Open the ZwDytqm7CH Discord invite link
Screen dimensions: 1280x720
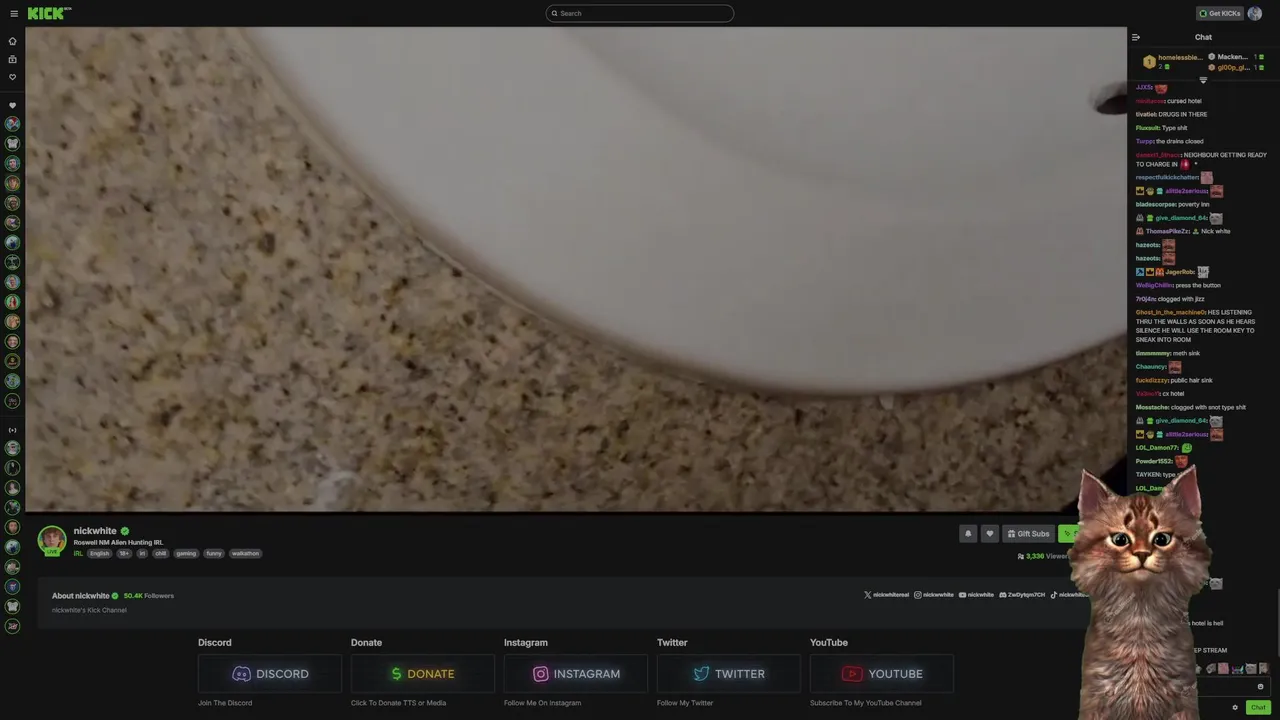[x=1023, y=595]
